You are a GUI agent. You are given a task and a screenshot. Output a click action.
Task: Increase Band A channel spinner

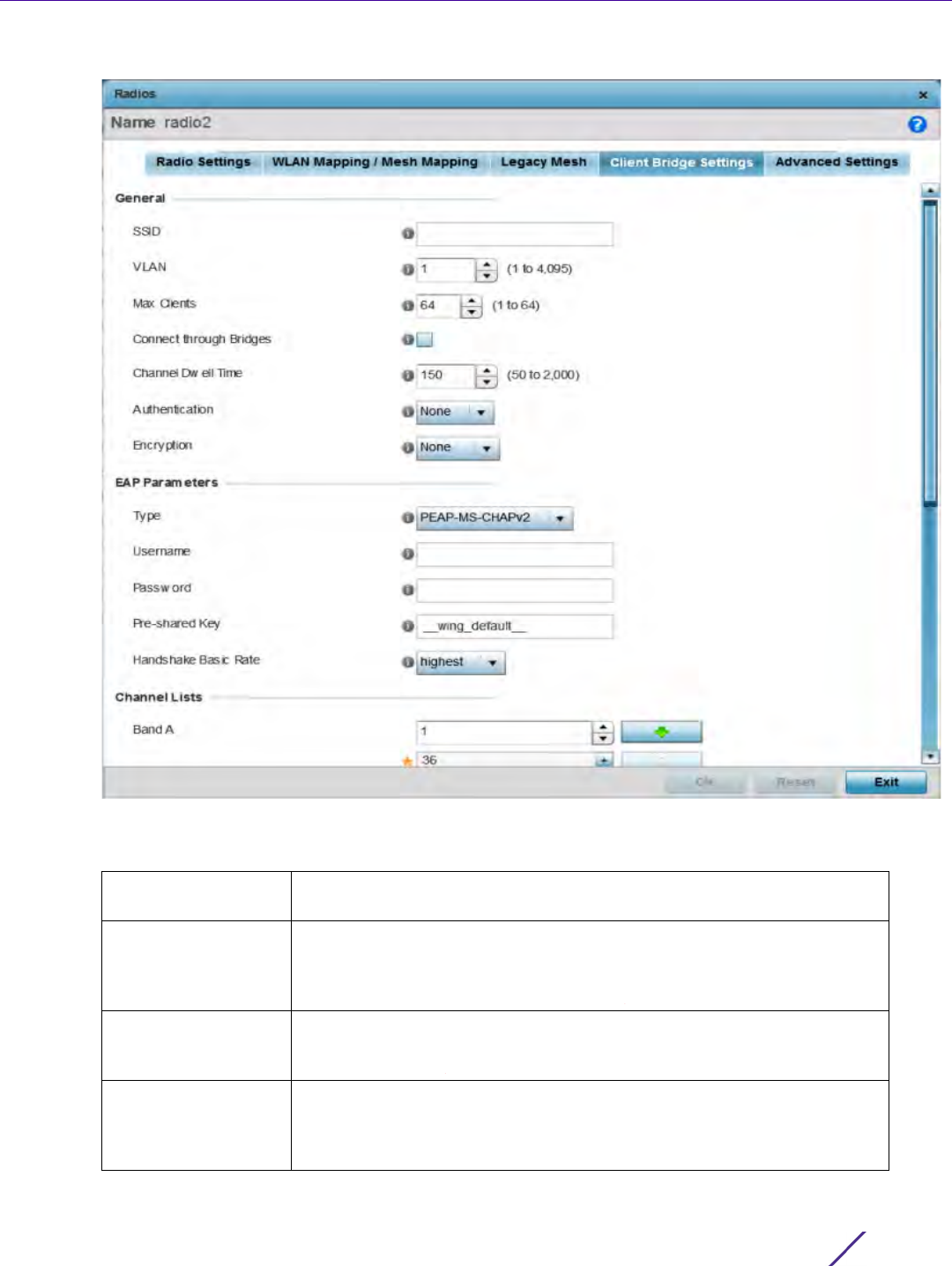point(603,727)
